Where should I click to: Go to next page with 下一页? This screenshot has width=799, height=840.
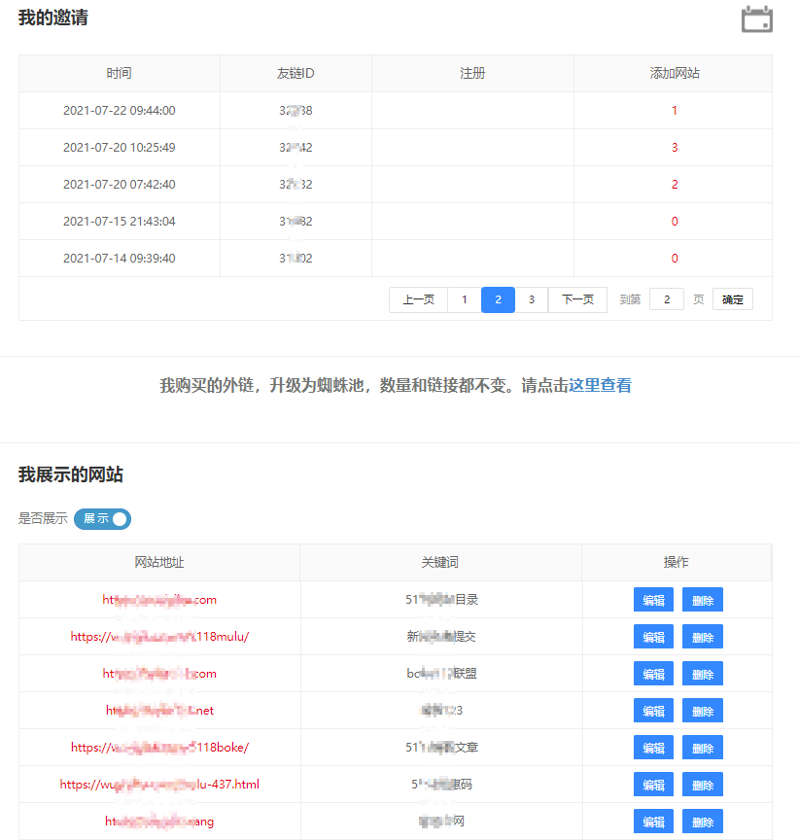coord(577,299)
